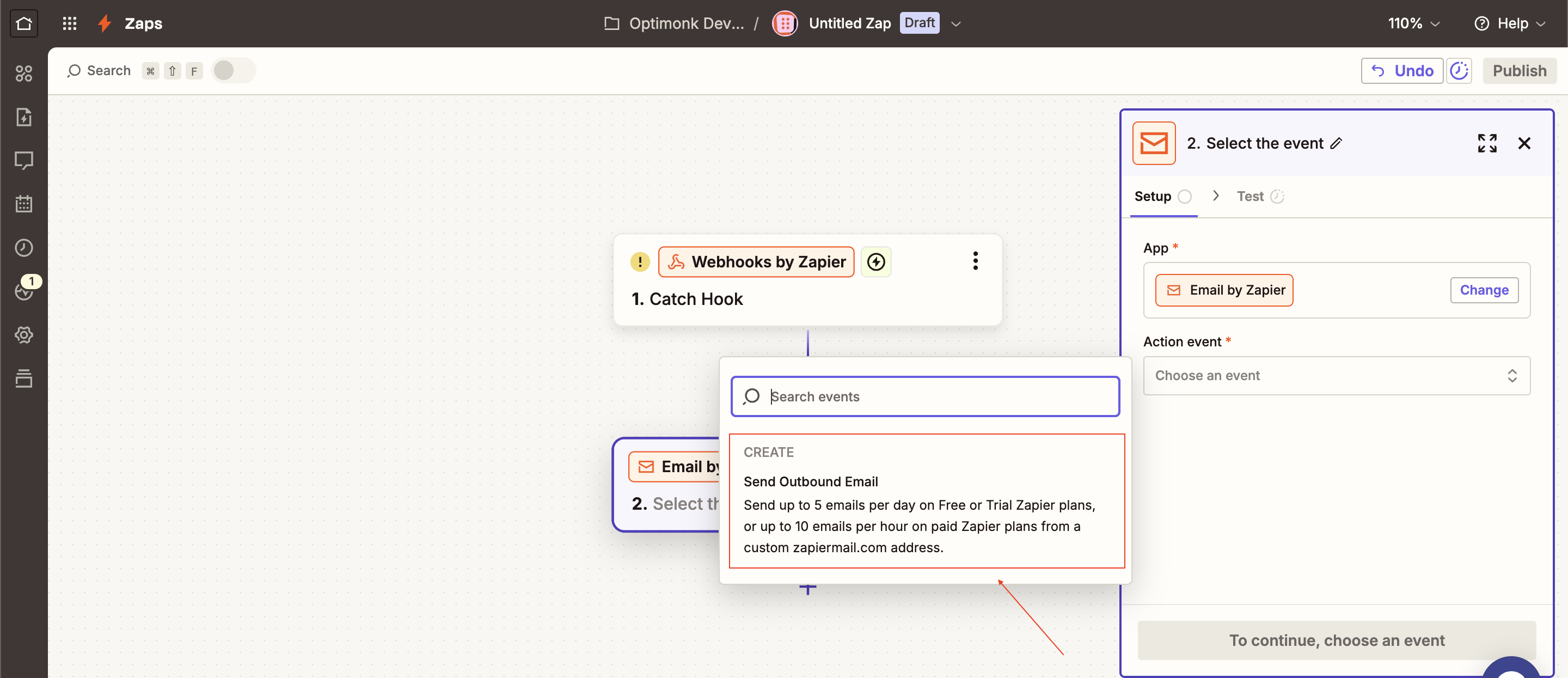Open the Choose an event dropdown
The image size is (1568, 678).
coord(1336,376)
